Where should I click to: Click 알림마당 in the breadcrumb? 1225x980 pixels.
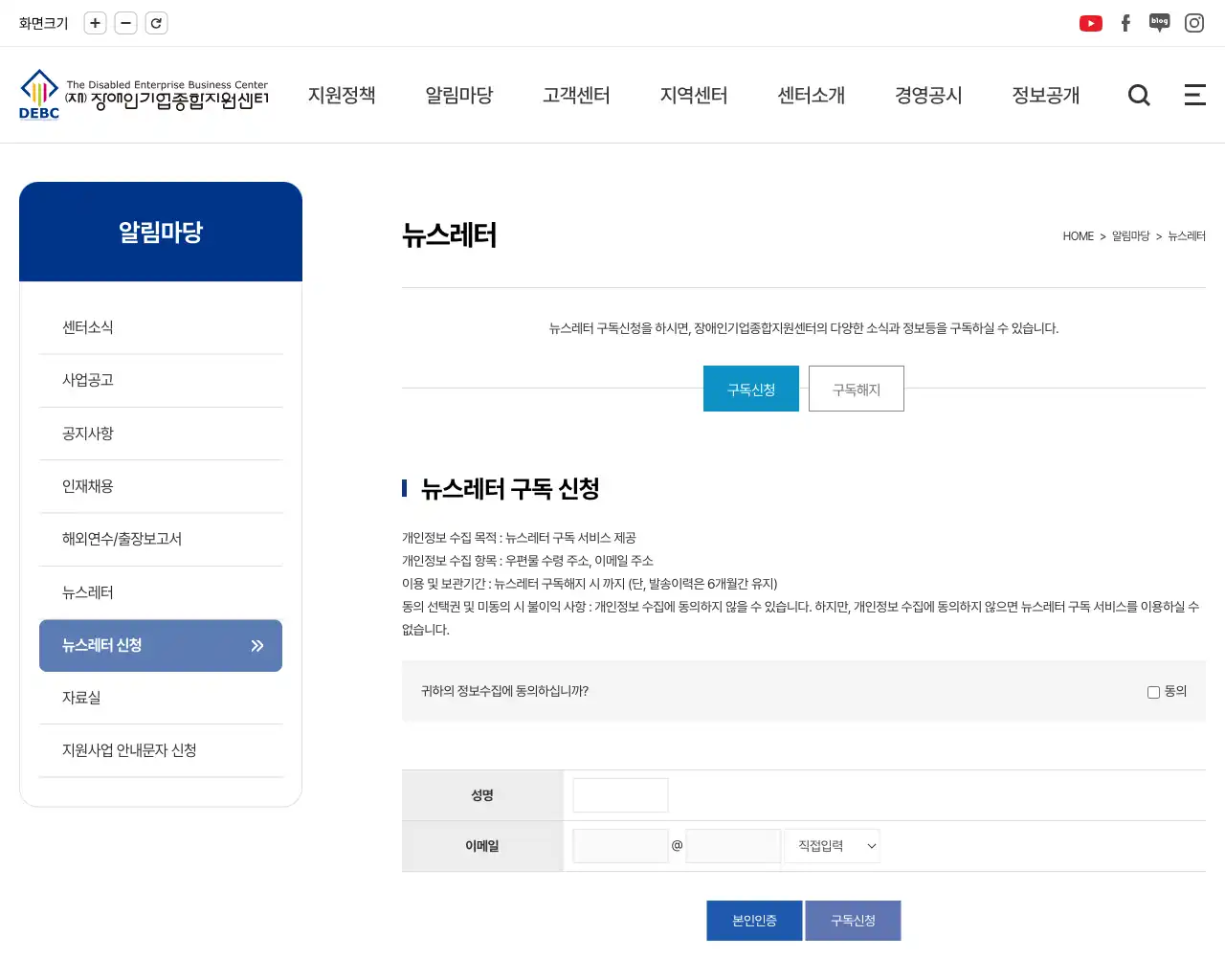1130,236
